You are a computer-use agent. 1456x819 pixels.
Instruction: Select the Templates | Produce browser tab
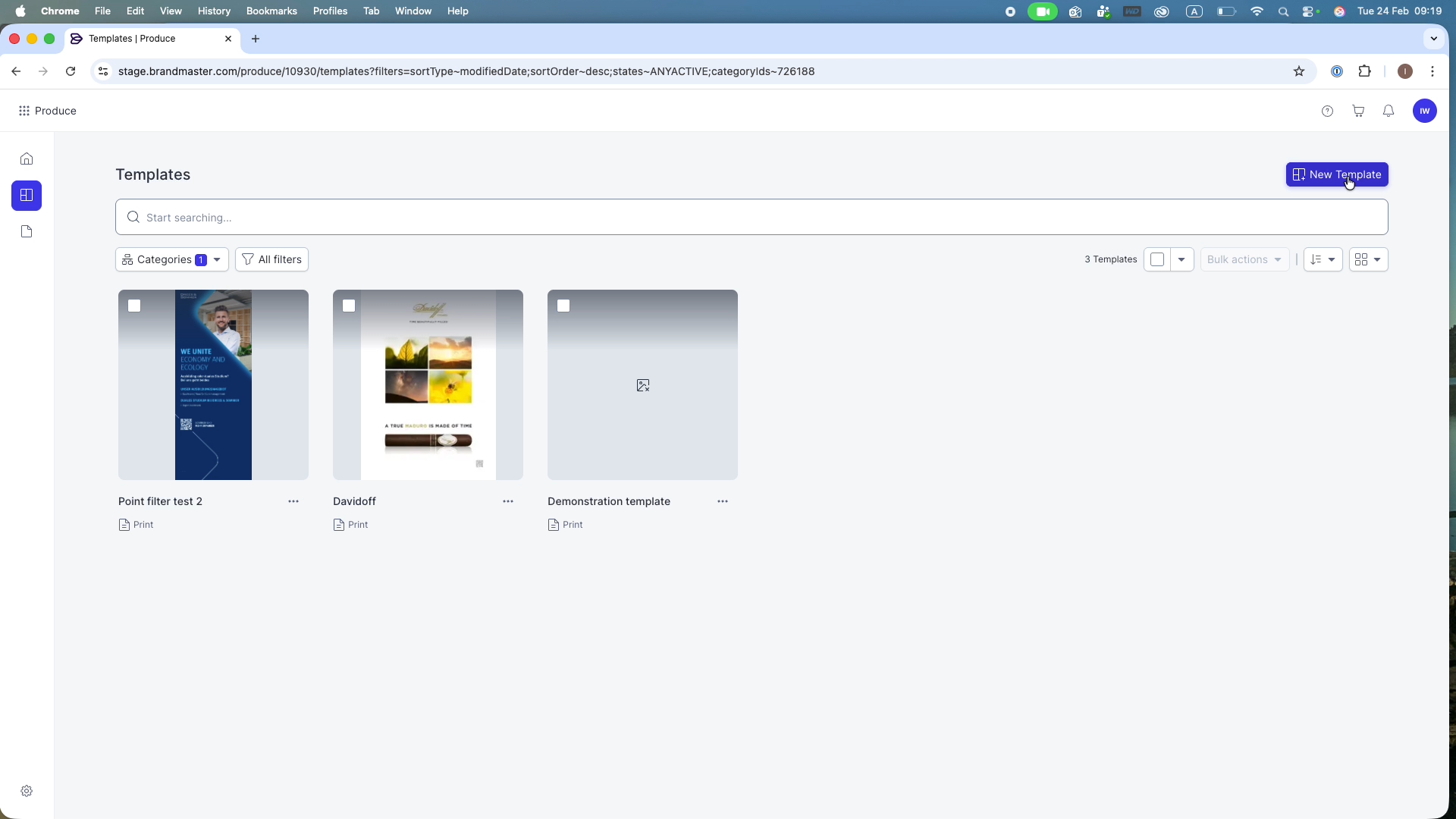pos(152,39)
